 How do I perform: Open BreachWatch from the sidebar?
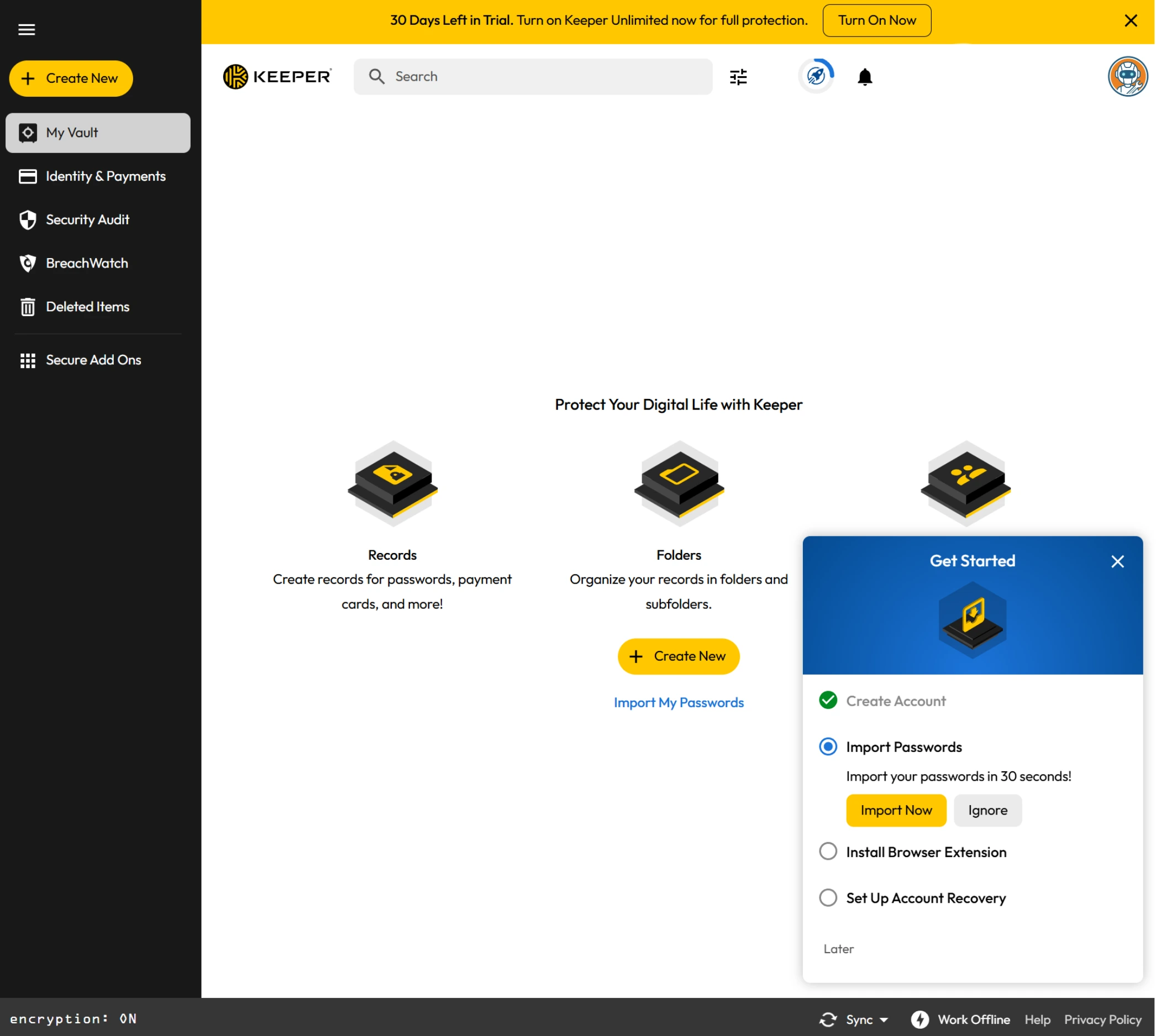[87, 263]
